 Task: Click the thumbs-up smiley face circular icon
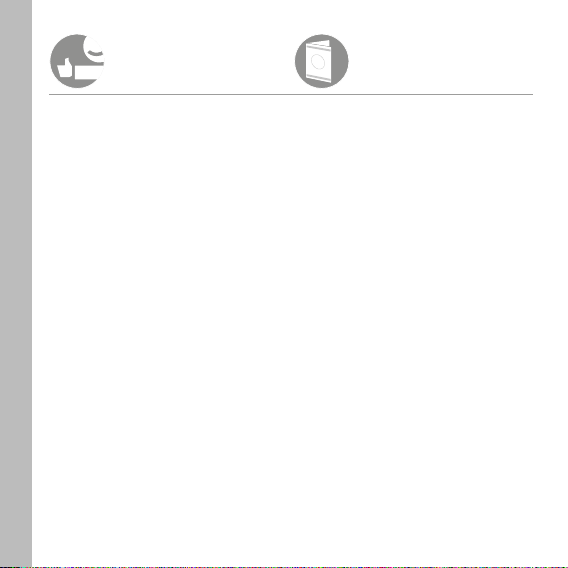pyautogui.click(x=77, y=61)
